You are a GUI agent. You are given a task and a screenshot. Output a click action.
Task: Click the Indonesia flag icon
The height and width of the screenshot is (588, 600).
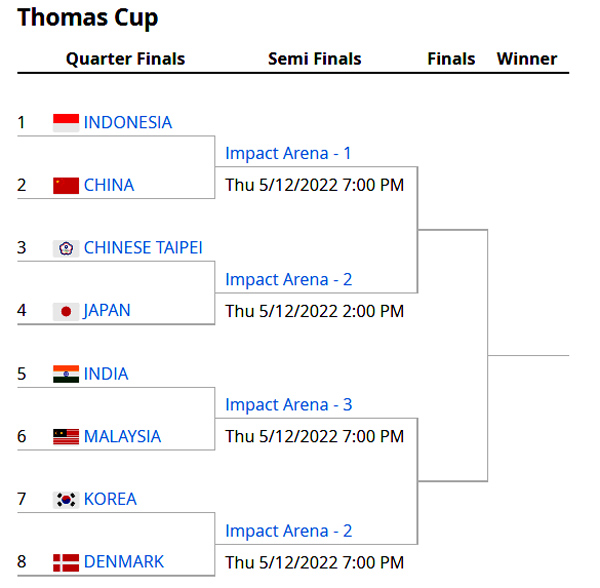click(x=66, y=123)
